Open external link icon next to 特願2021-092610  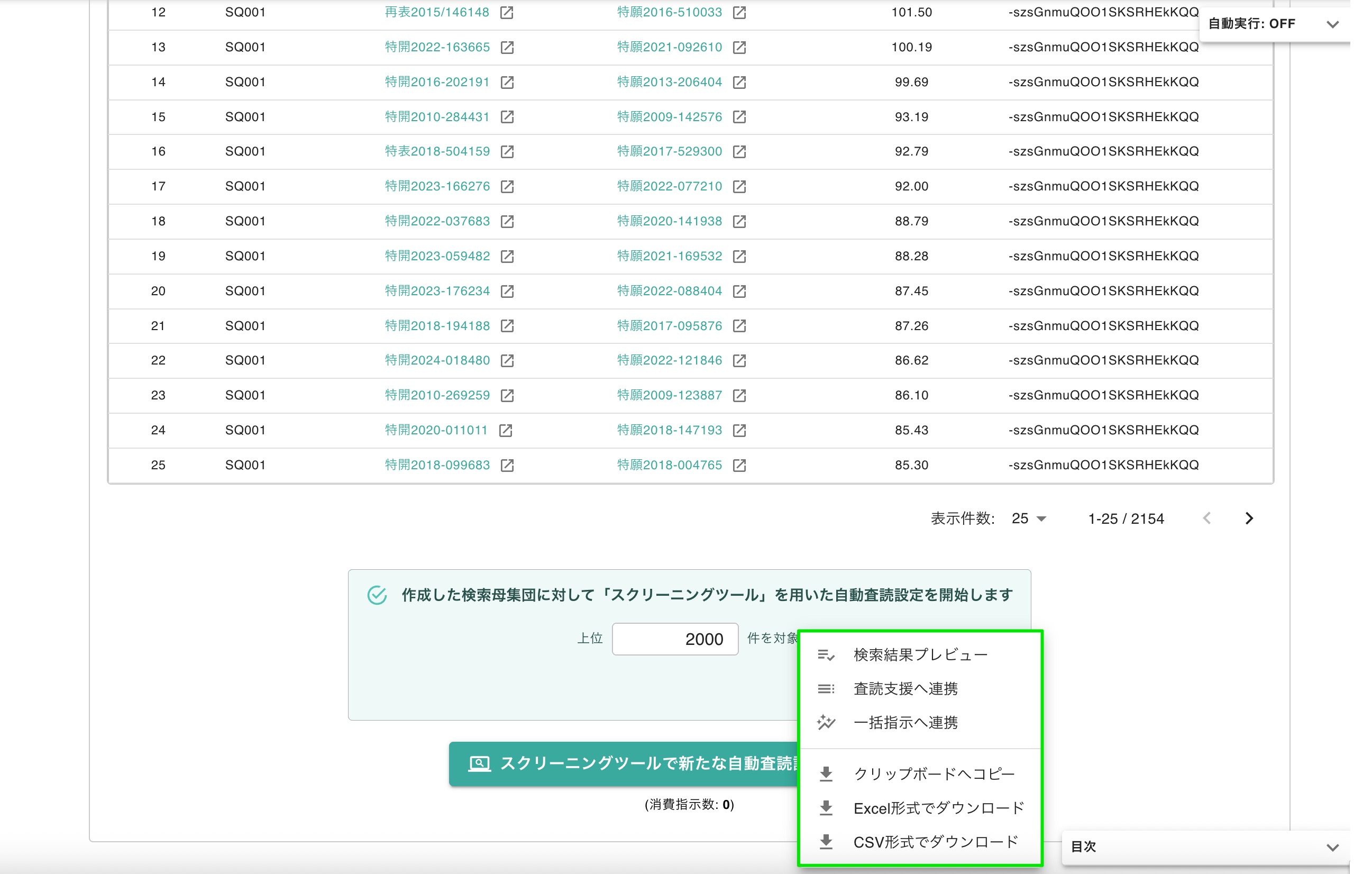tap(739, 47)
